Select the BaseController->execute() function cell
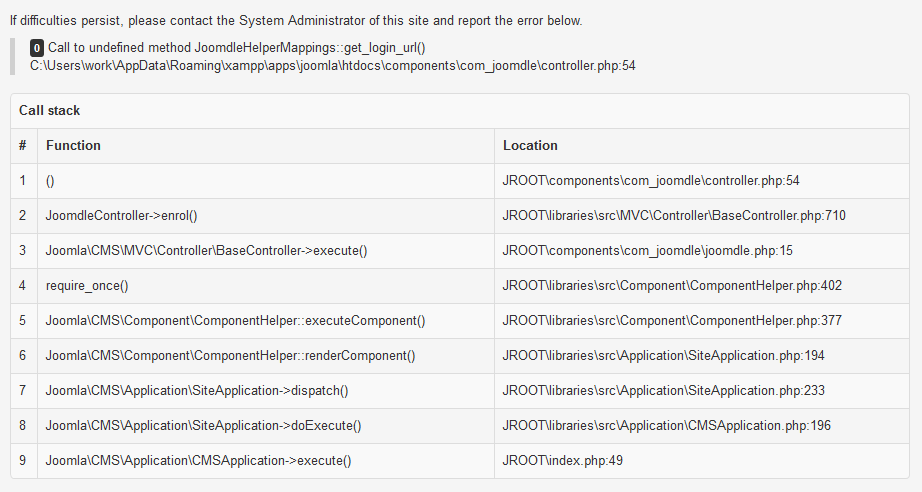 pyautogui.click(x=206, y=250)
